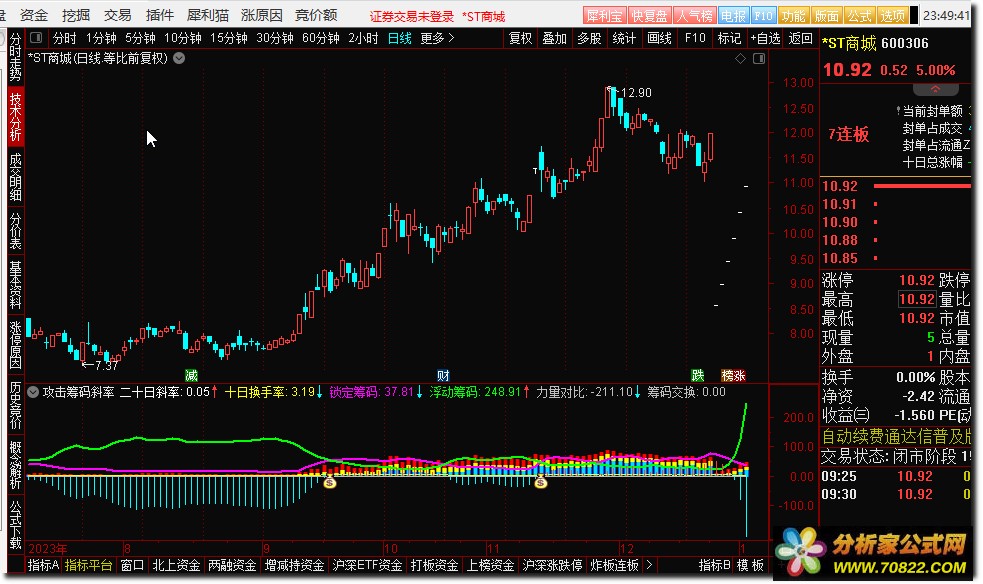Click the blue 财 event marker
Image resolution: width=983 pixels, height=584 pixels.
click(443, 375)
